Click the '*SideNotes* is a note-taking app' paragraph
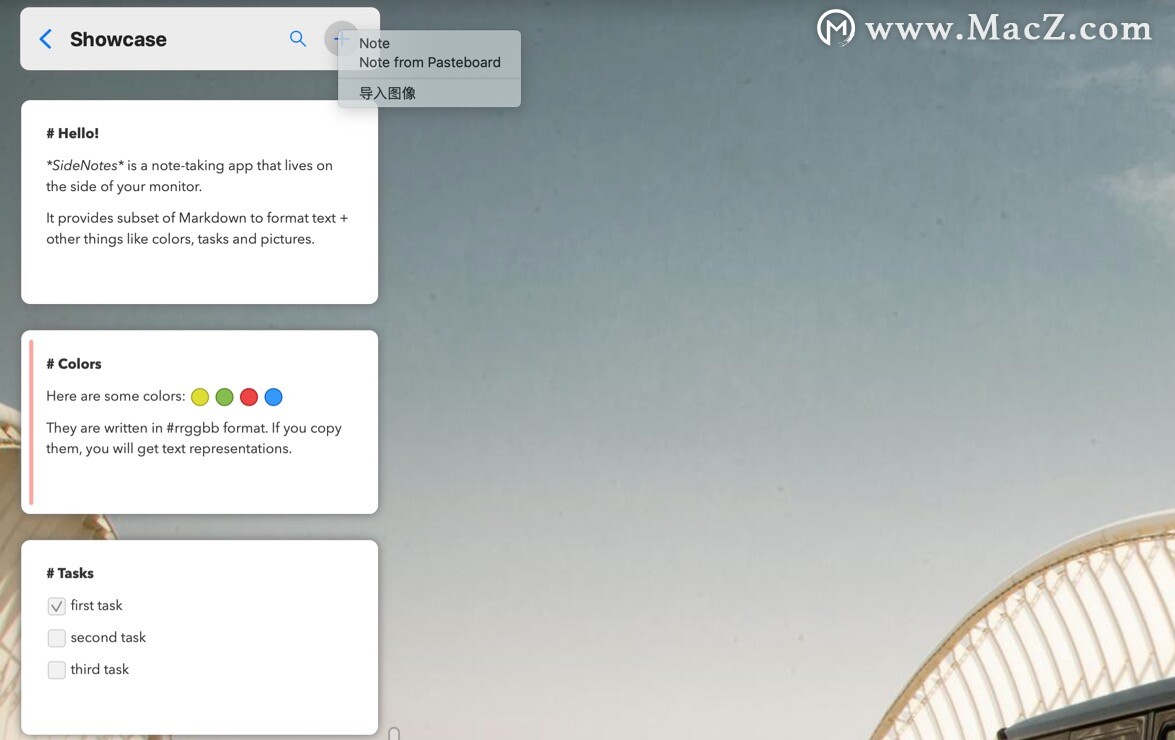 coord(190,176)
